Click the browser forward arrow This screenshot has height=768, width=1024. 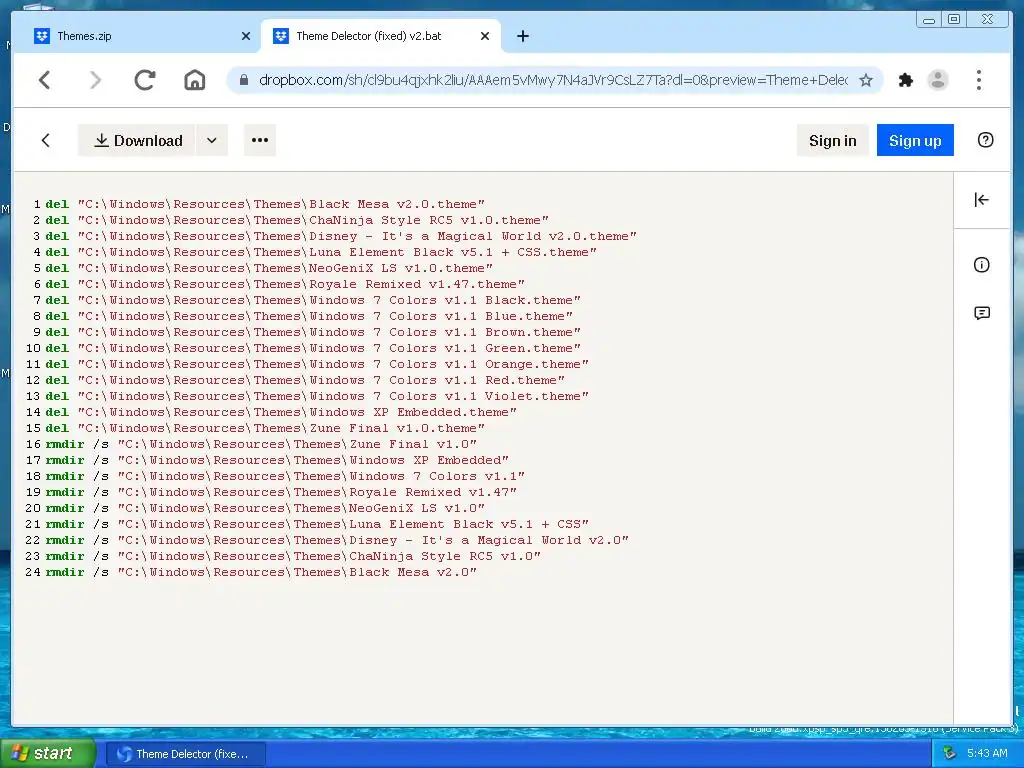pos(95,80)
